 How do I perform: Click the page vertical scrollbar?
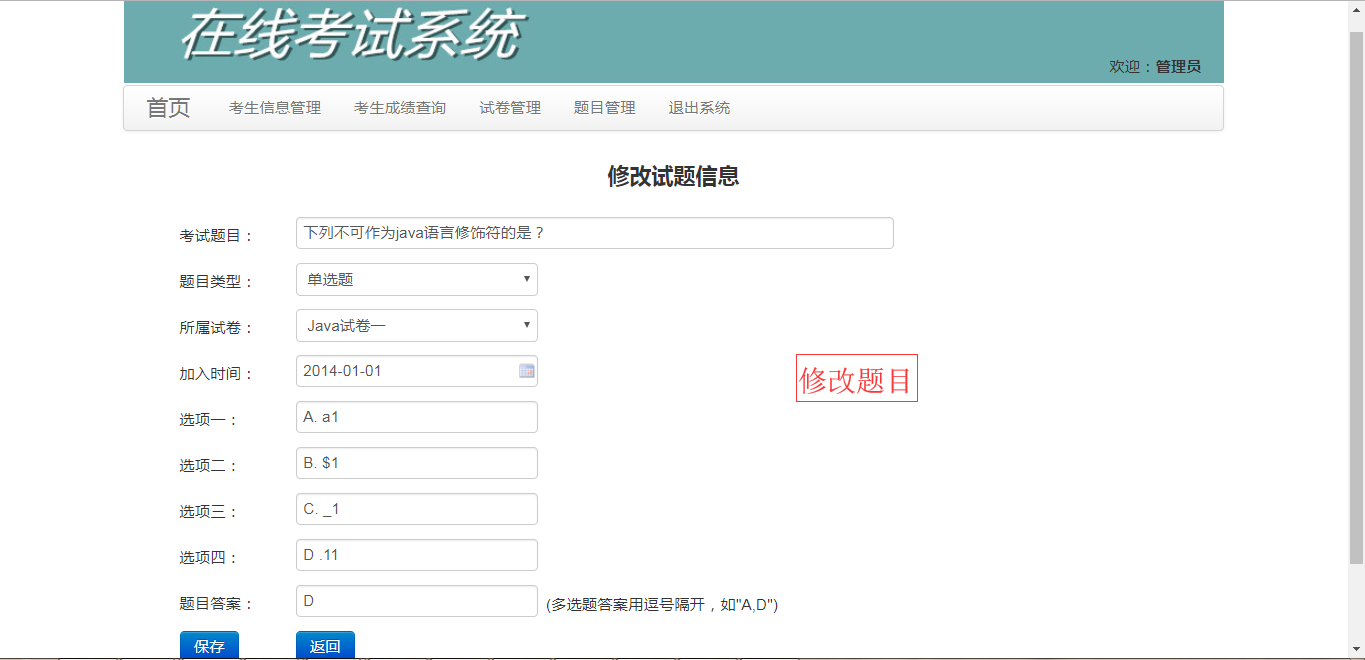tap(1357, 297)
